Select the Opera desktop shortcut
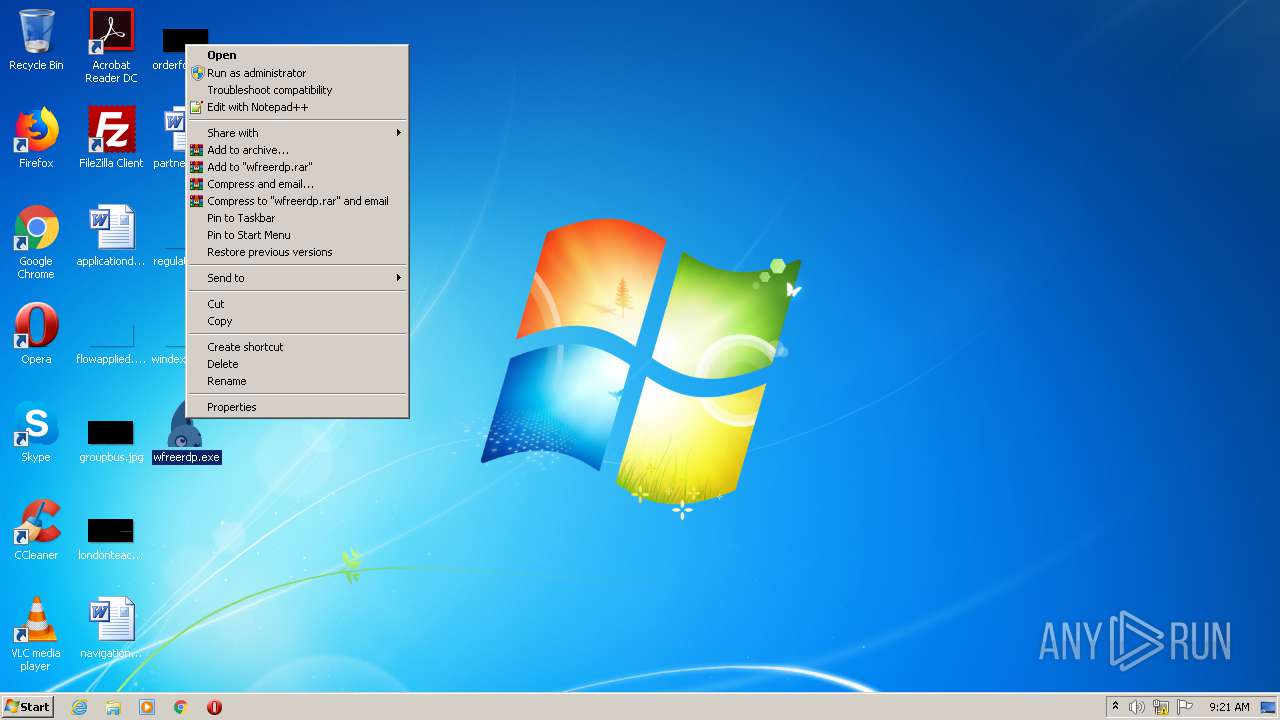1280x720 pixels. (36, 334)
